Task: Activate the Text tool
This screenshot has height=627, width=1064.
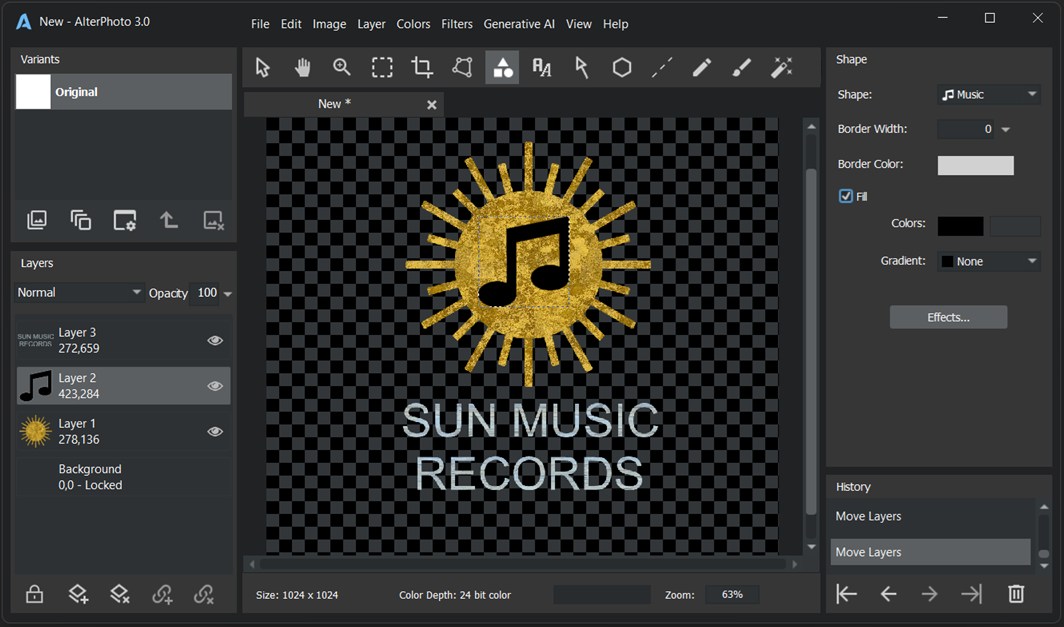Action: coord(541,67)
